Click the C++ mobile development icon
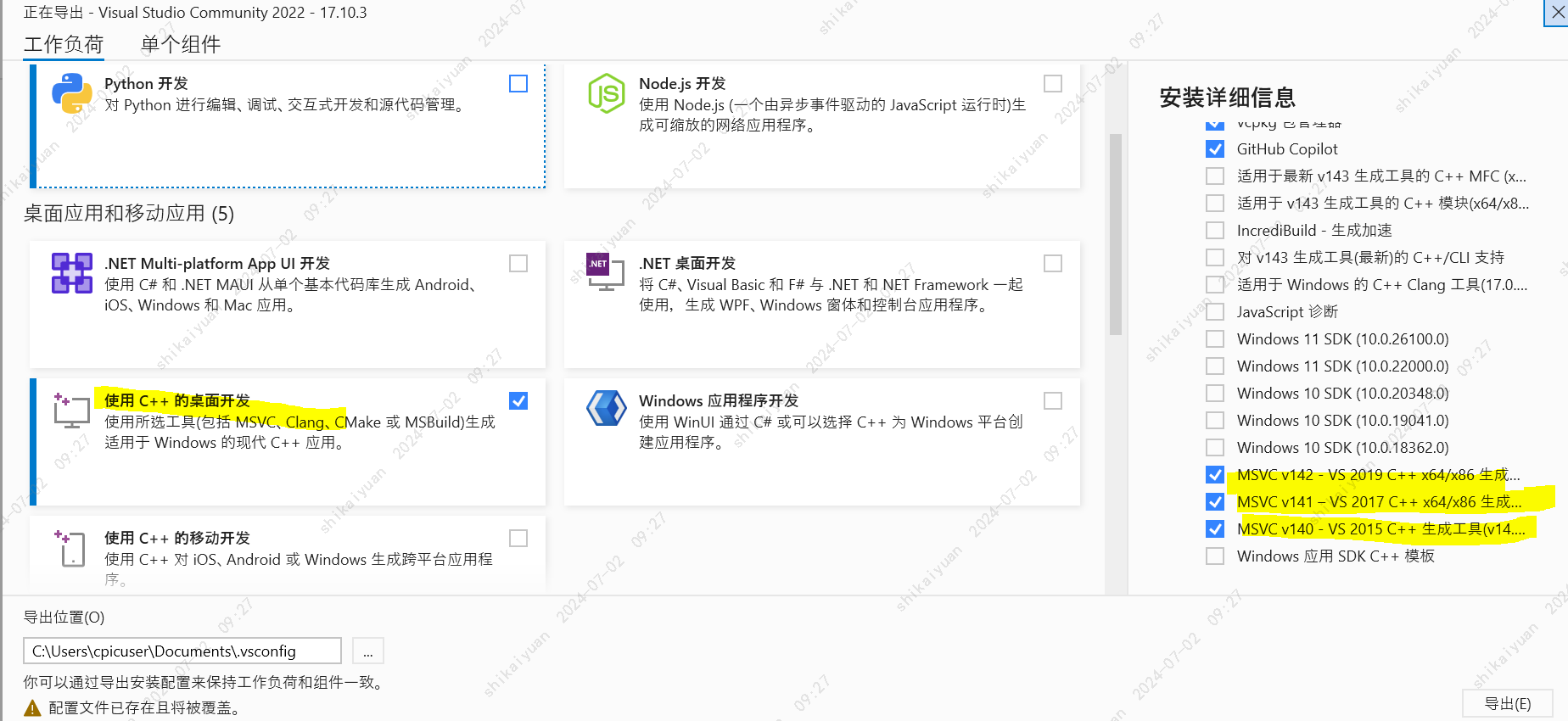Screen dimensions: 1568x721 (70, 548)
